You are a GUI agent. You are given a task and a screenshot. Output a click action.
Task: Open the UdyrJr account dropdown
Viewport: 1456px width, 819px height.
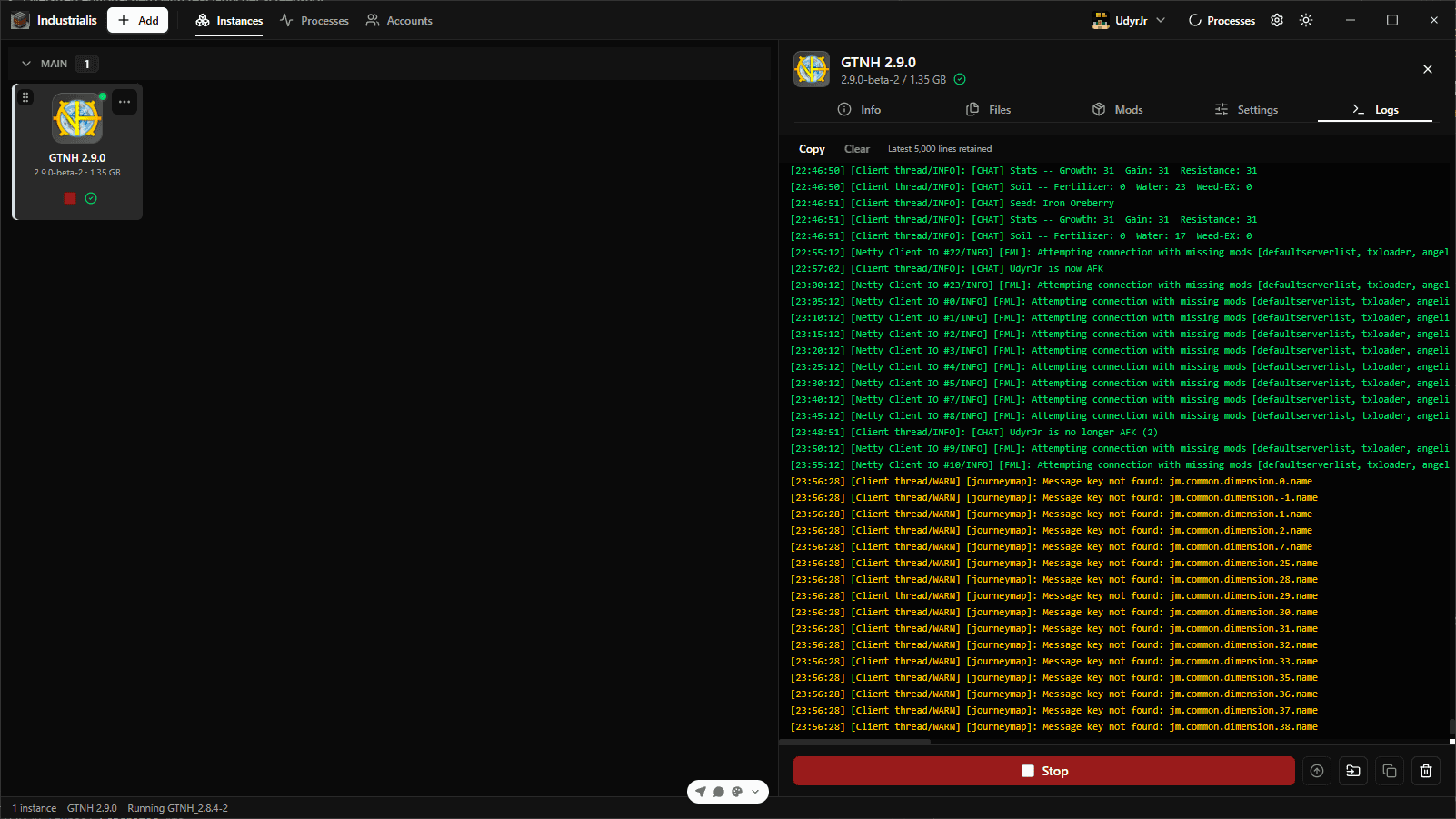1128,20
